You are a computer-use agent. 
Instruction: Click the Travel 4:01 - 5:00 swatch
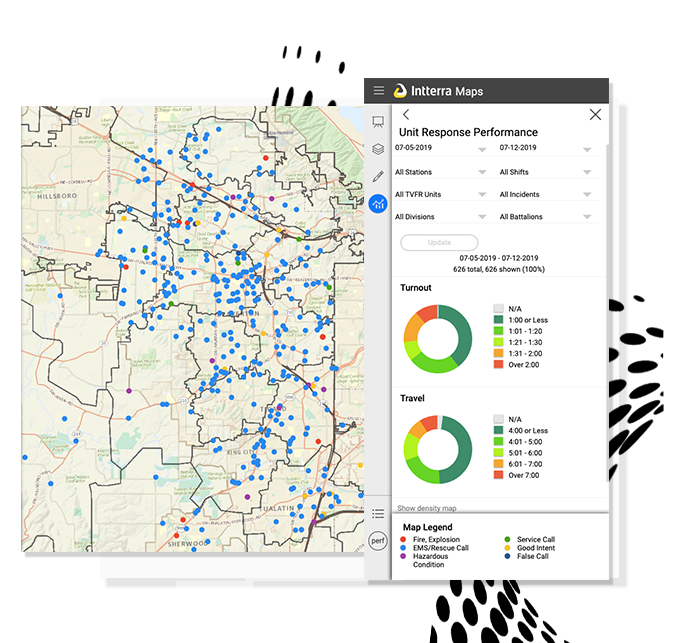click(498, 441)
